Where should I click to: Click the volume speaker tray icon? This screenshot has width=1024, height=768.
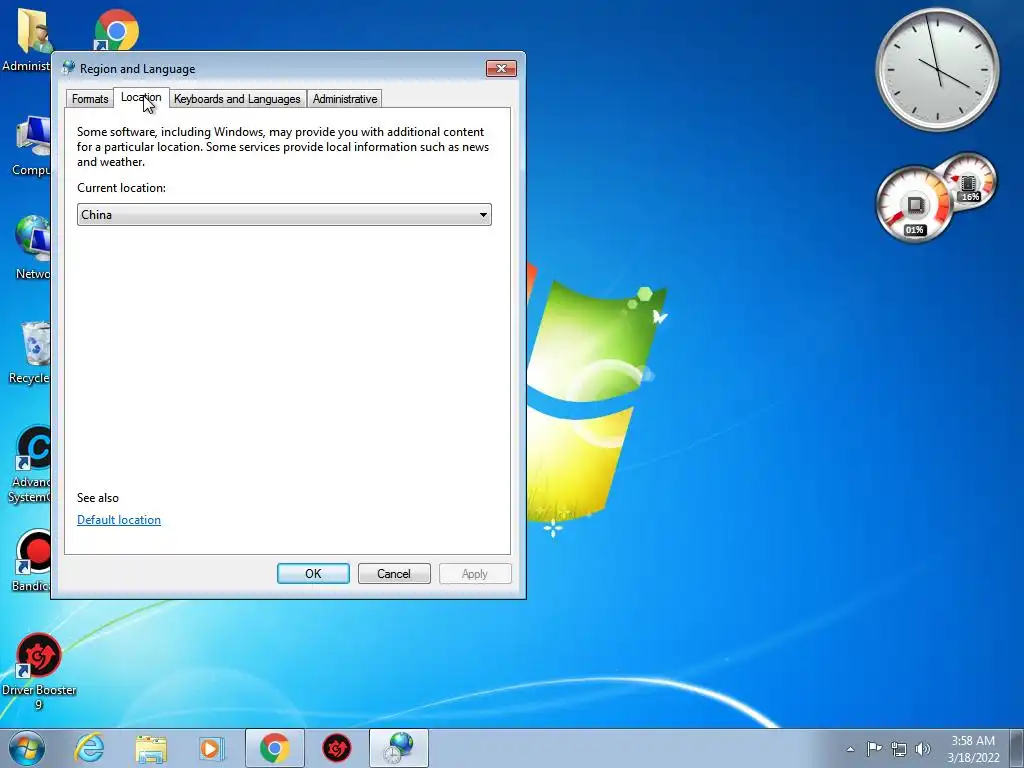pyautogui.click(x=923, y=749)
